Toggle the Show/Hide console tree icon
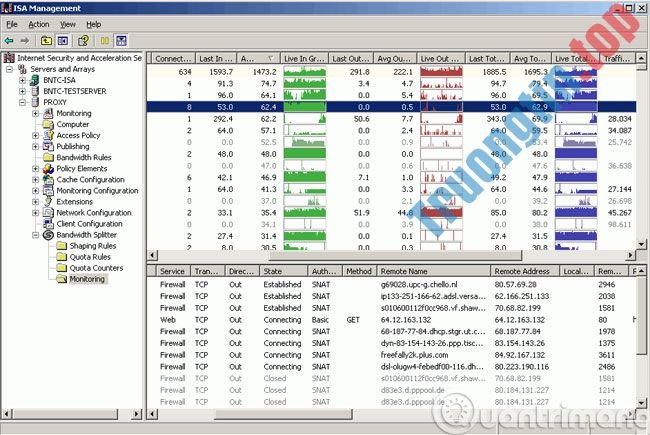 pos(63,40)
